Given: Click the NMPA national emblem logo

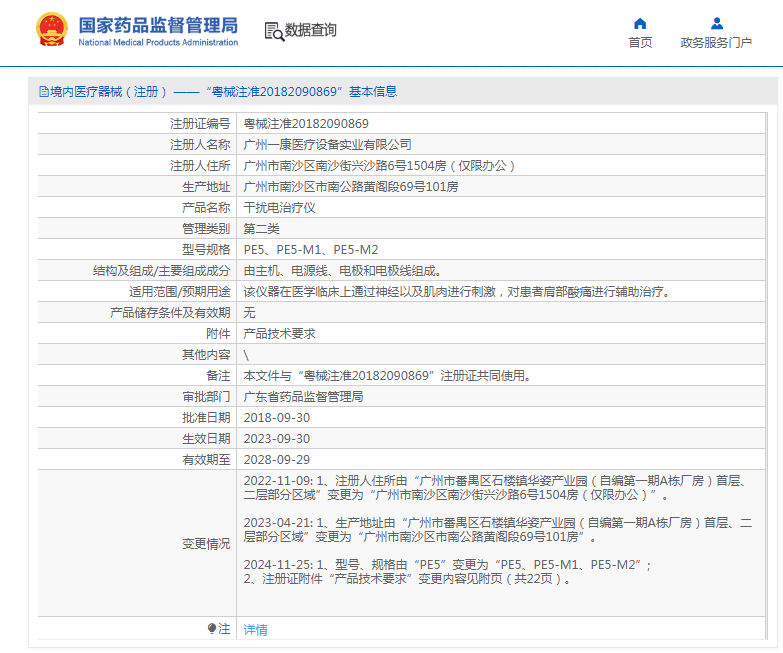Looking at the screenshot, I should coord(52,30).
